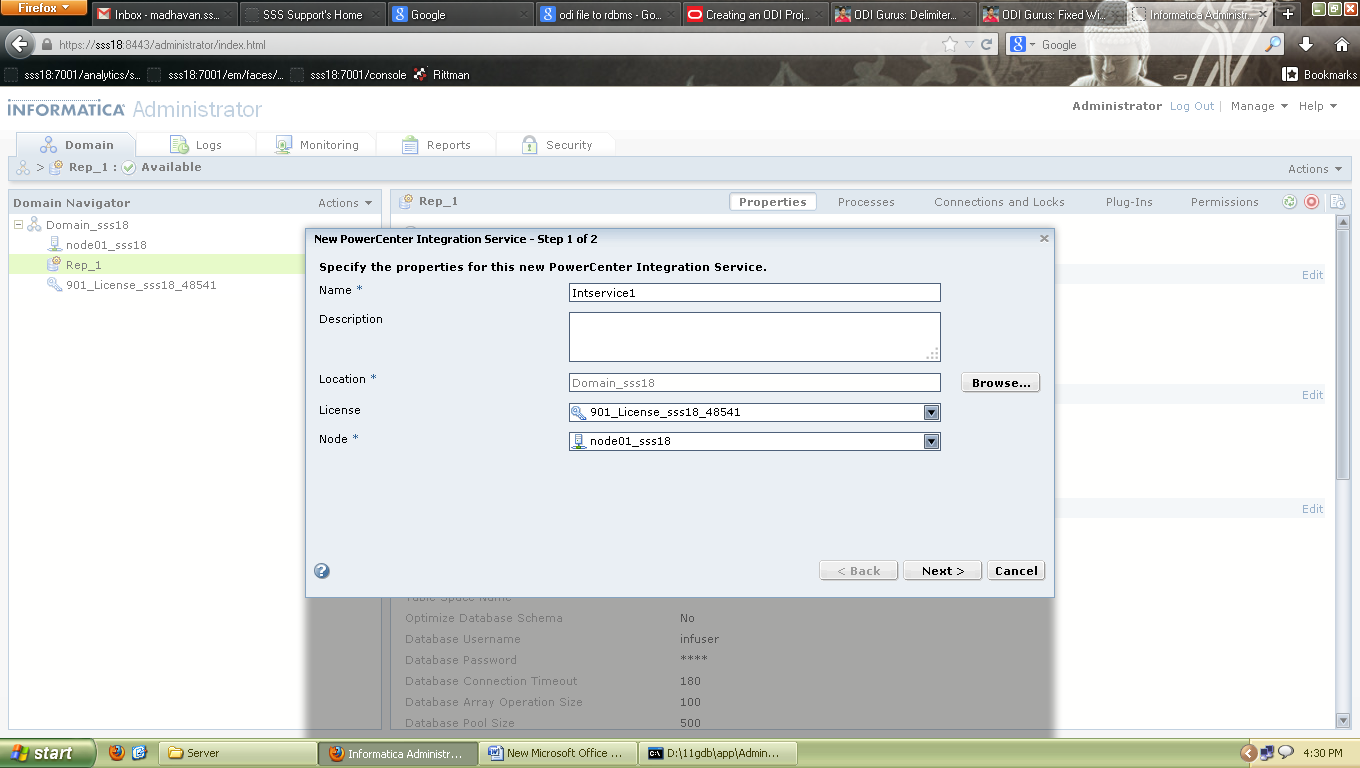Click the Database Username value infuser
This screenshot has width=1360, height=768.
699,639
